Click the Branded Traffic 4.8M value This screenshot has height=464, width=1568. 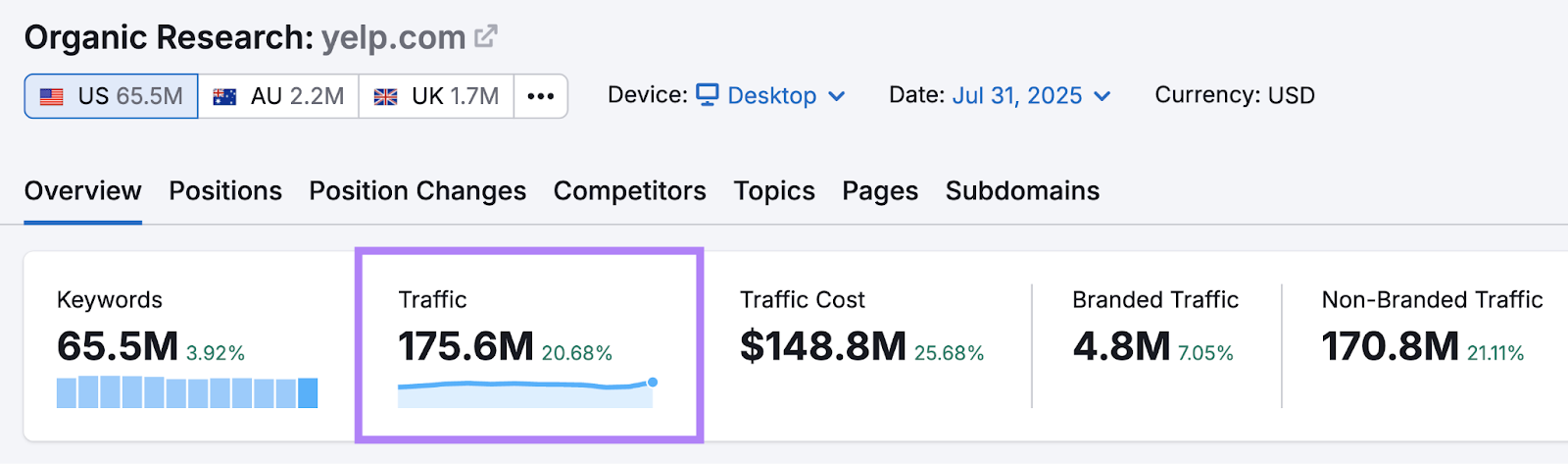coord(1122,346)
